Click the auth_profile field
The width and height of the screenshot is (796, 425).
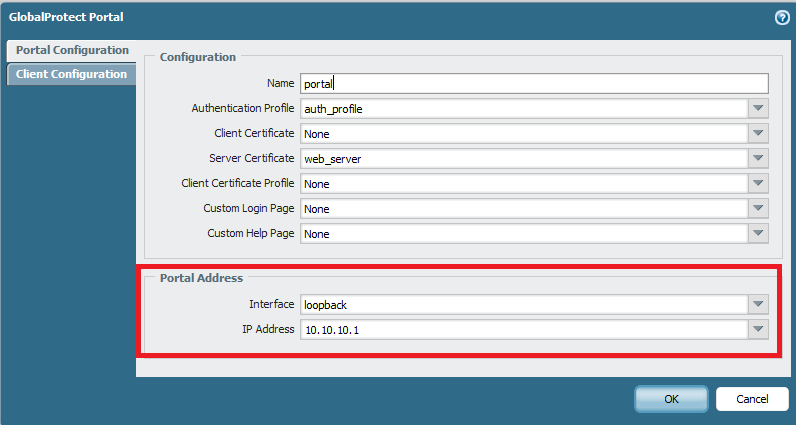(x=524, y=109)
